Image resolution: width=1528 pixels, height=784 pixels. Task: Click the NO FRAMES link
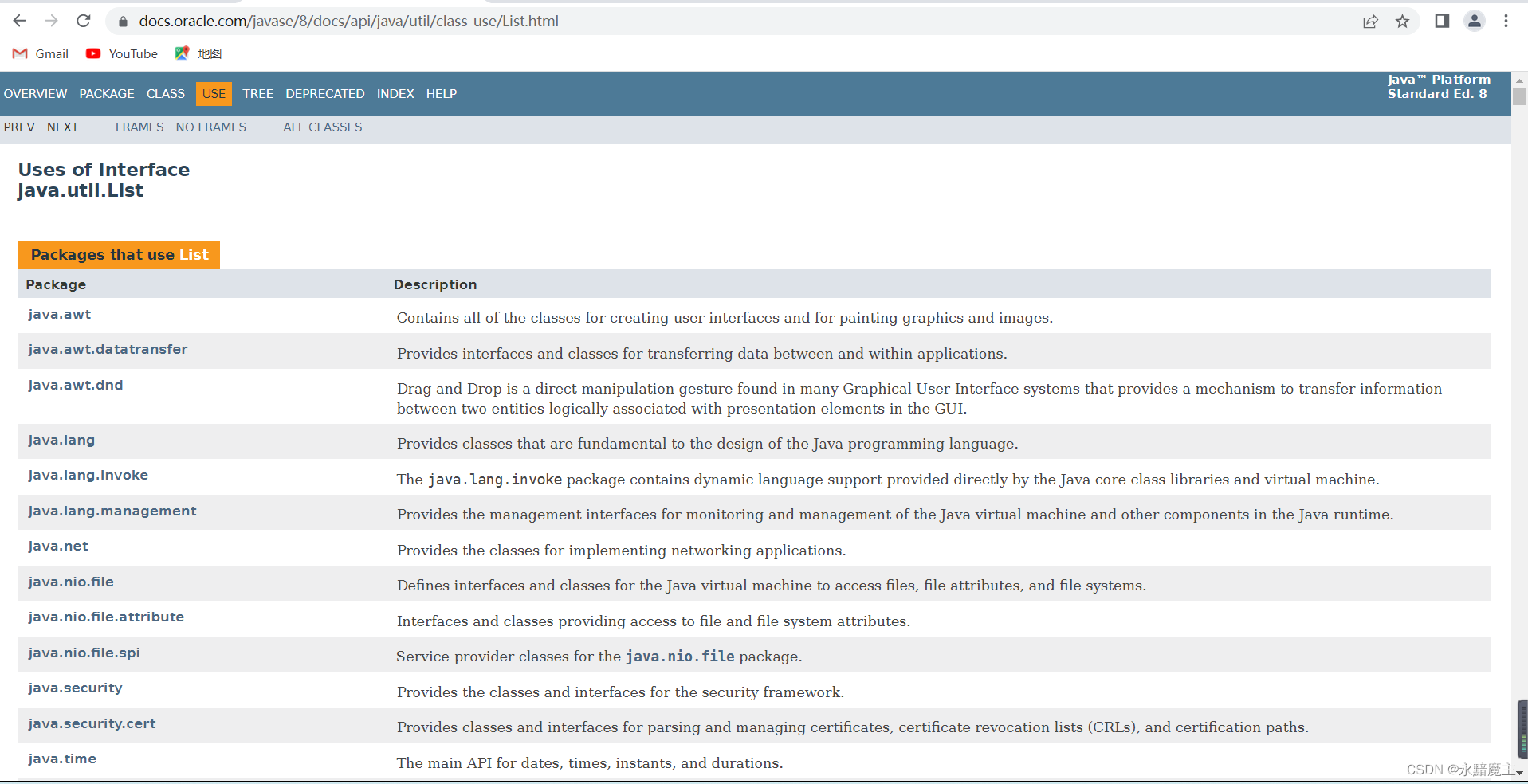[211, 127]
